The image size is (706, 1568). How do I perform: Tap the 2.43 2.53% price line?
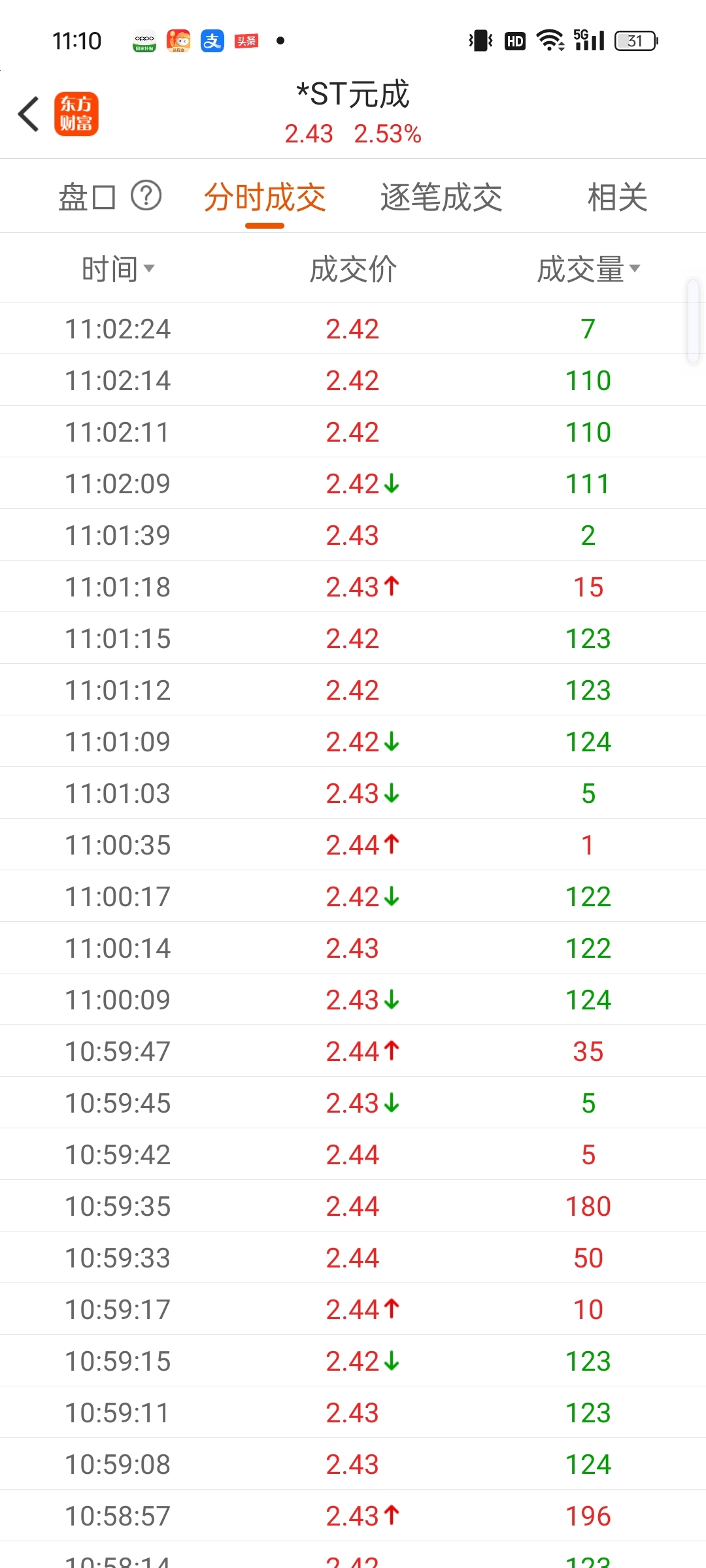353,134
